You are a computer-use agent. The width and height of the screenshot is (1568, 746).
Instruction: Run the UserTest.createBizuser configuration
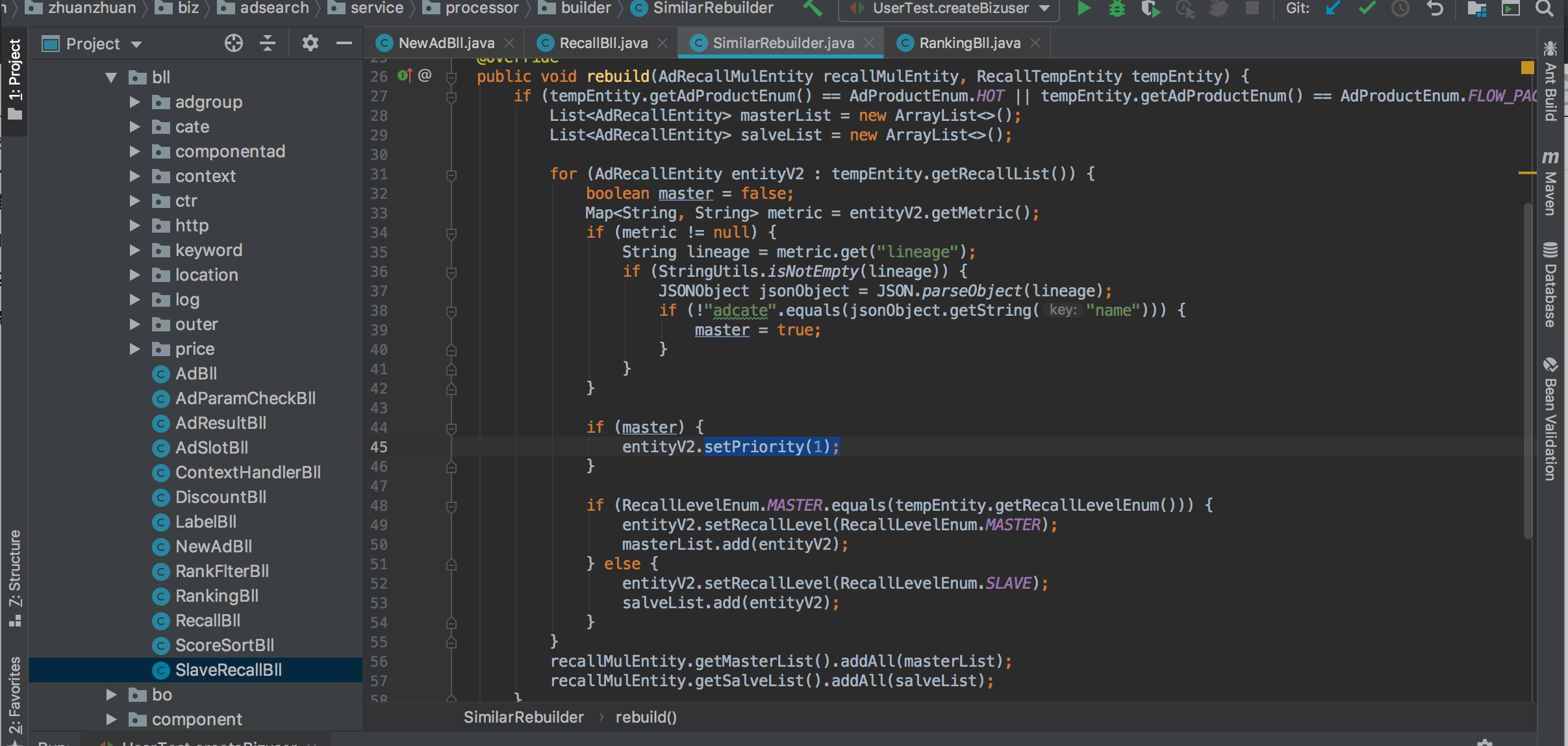click(x=1083, y=8)
